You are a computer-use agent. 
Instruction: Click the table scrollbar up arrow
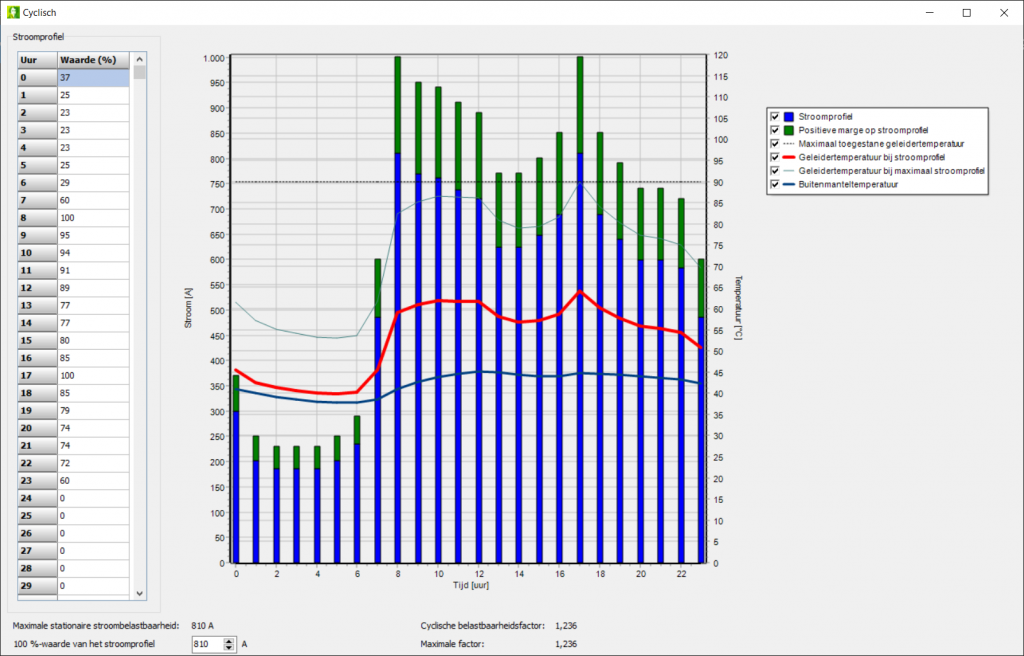click(140, 59)
